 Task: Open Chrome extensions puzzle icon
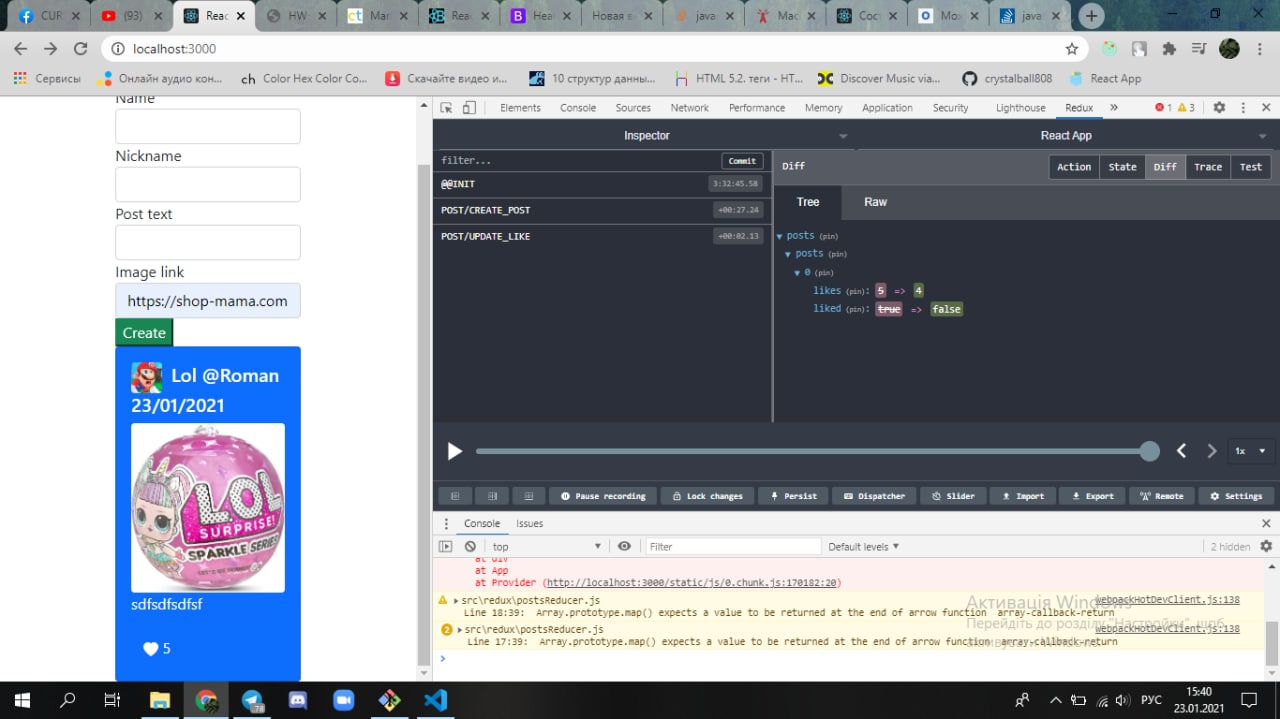click(x=1169, y=49)
